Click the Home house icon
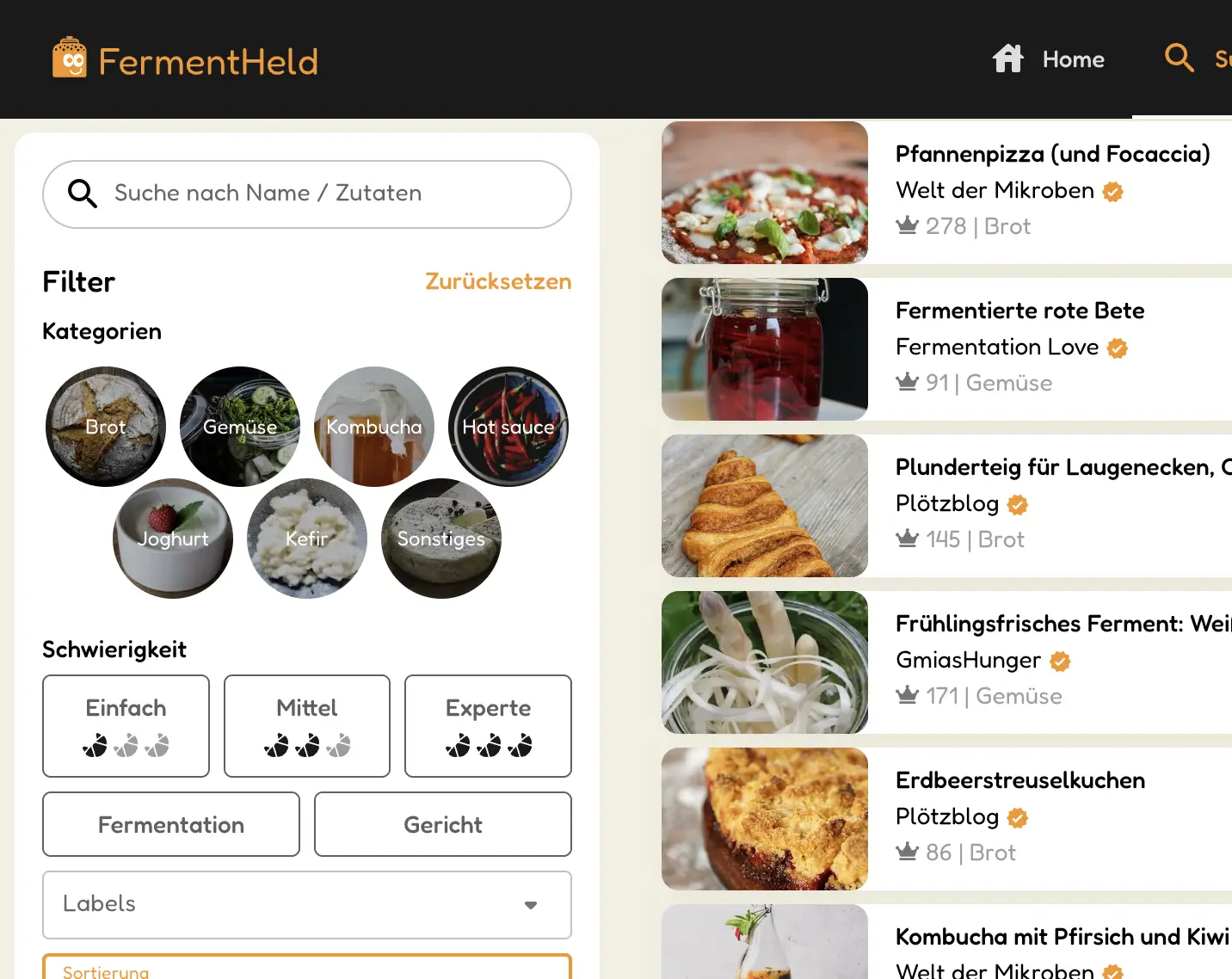Viewport: 1232px width, 979px height. [x=1008, y=58]
